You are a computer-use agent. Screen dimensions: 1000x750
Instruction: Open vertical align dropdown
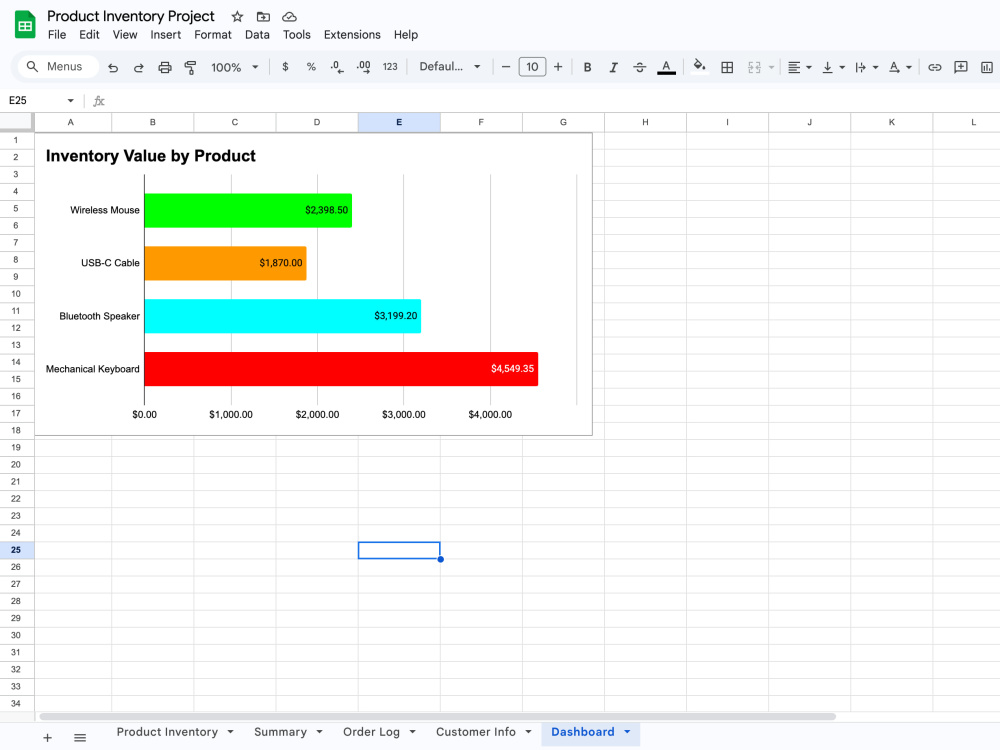click(834, 67)
